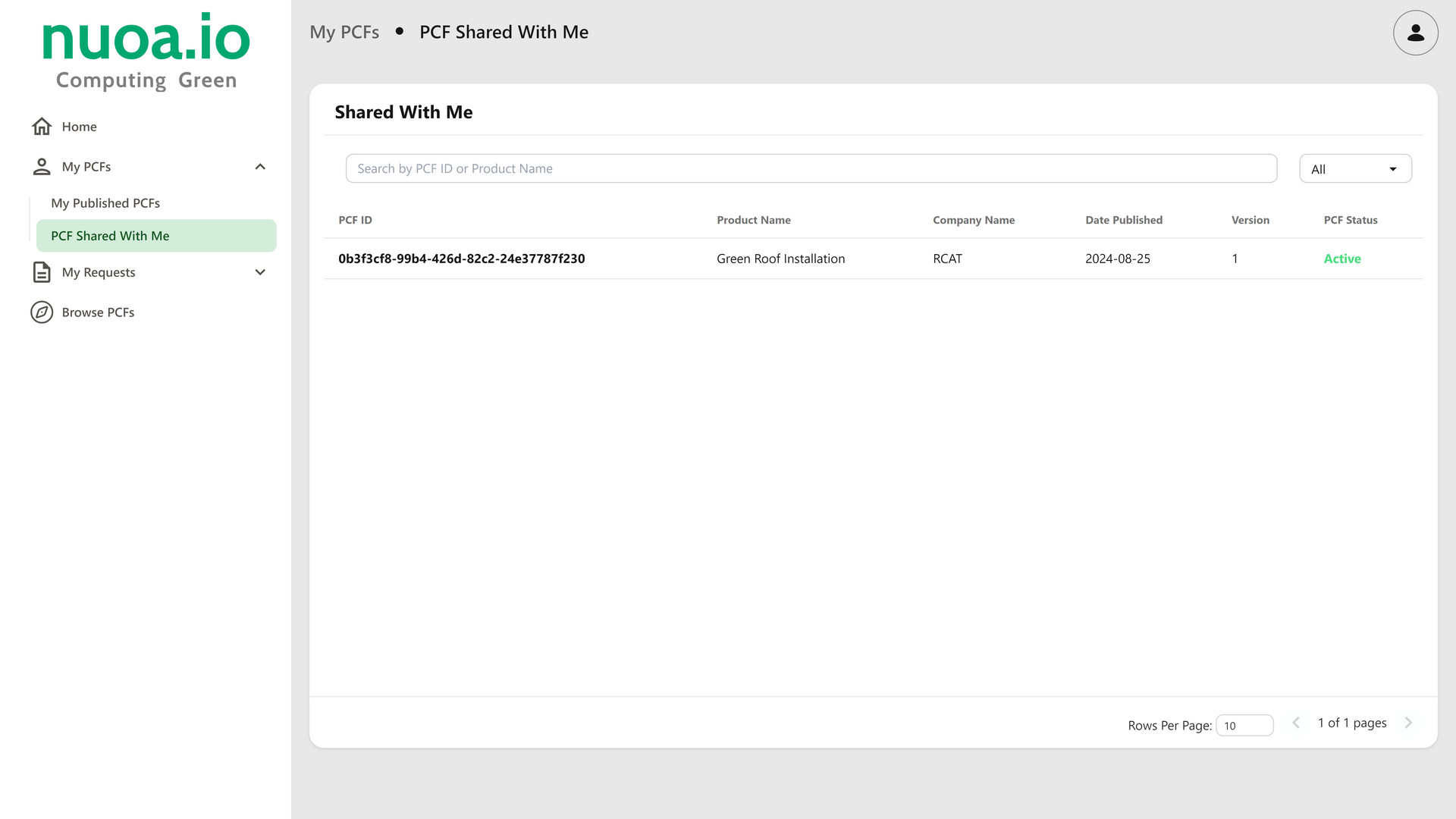The height and width of the screenshot is (819, 1456).
Task: Open PCF ID 0b3f3cf8 row link
Action: click(461, 259)
